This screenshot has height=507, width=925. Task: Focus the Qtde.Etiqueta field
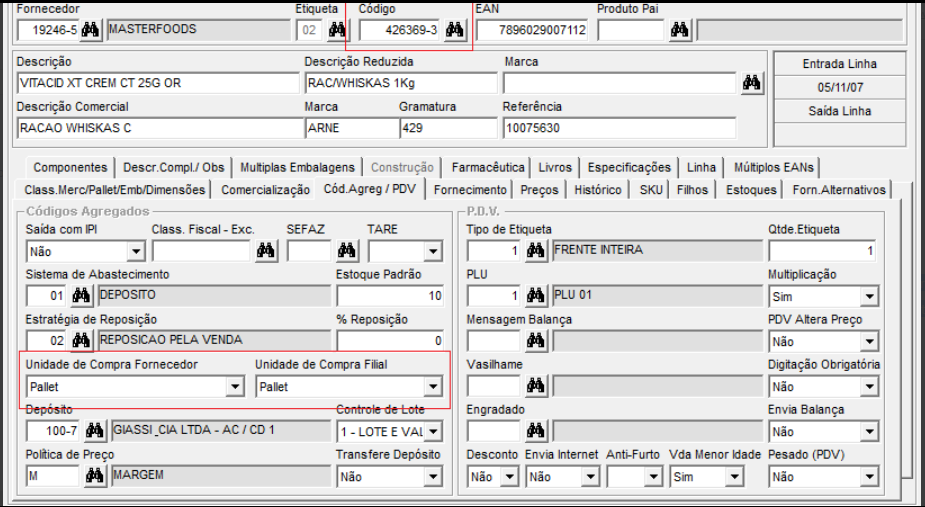pos(822,251)
